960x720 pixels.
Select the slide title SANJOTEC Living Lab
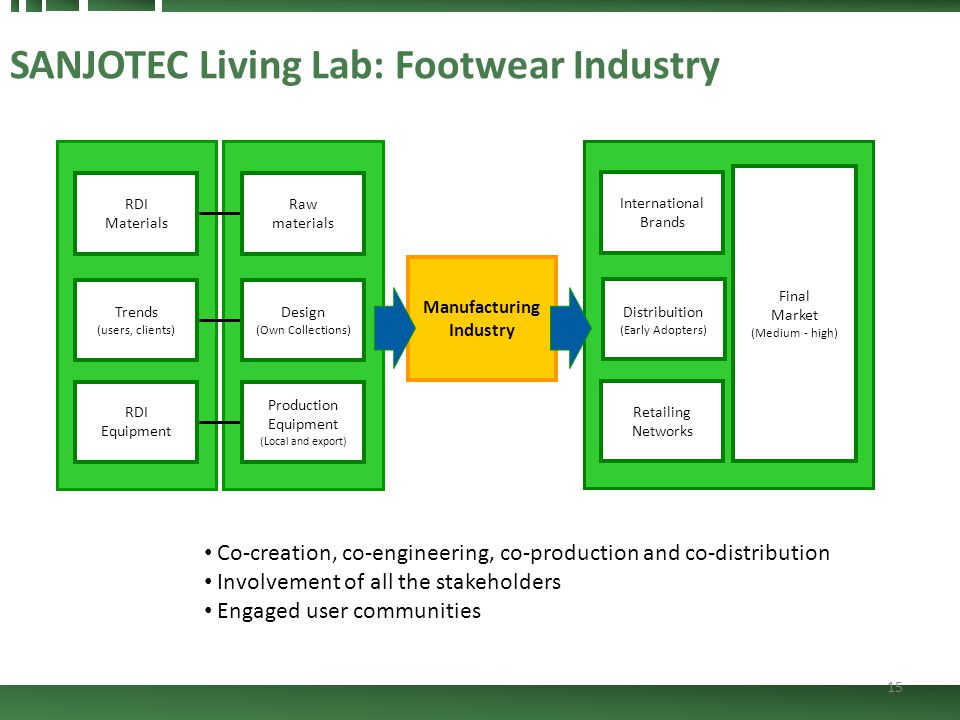pyautogui.click(x=364, y=65)
